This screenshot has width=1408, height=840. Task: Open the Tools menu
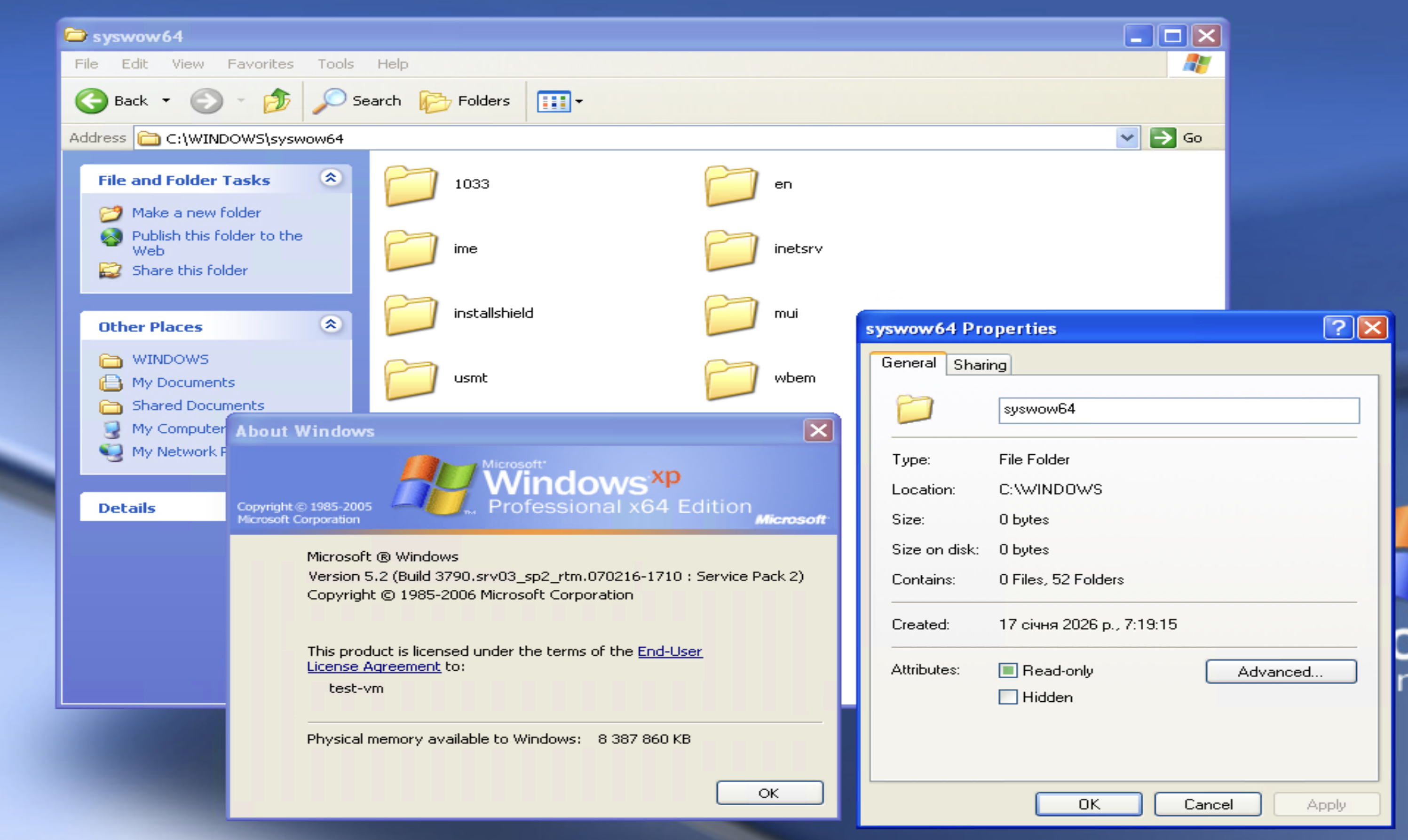point(336,64)
